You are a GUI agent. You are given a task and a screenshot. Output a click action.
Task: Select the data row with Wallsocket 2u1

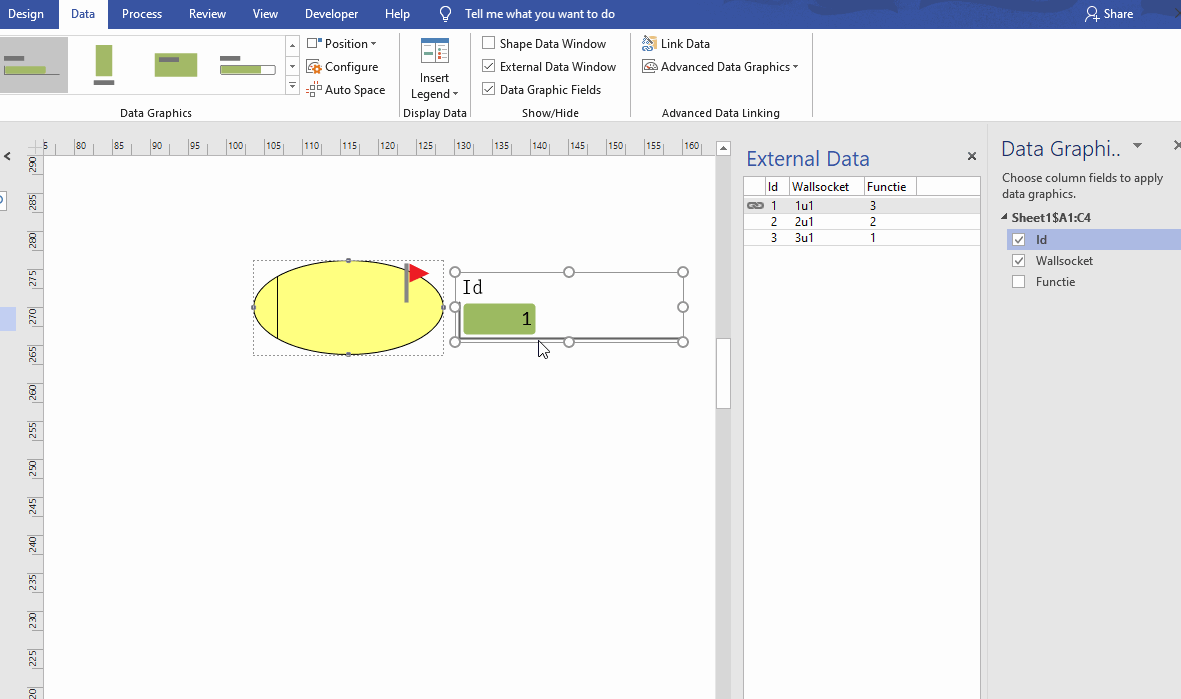tap(862, 221)
